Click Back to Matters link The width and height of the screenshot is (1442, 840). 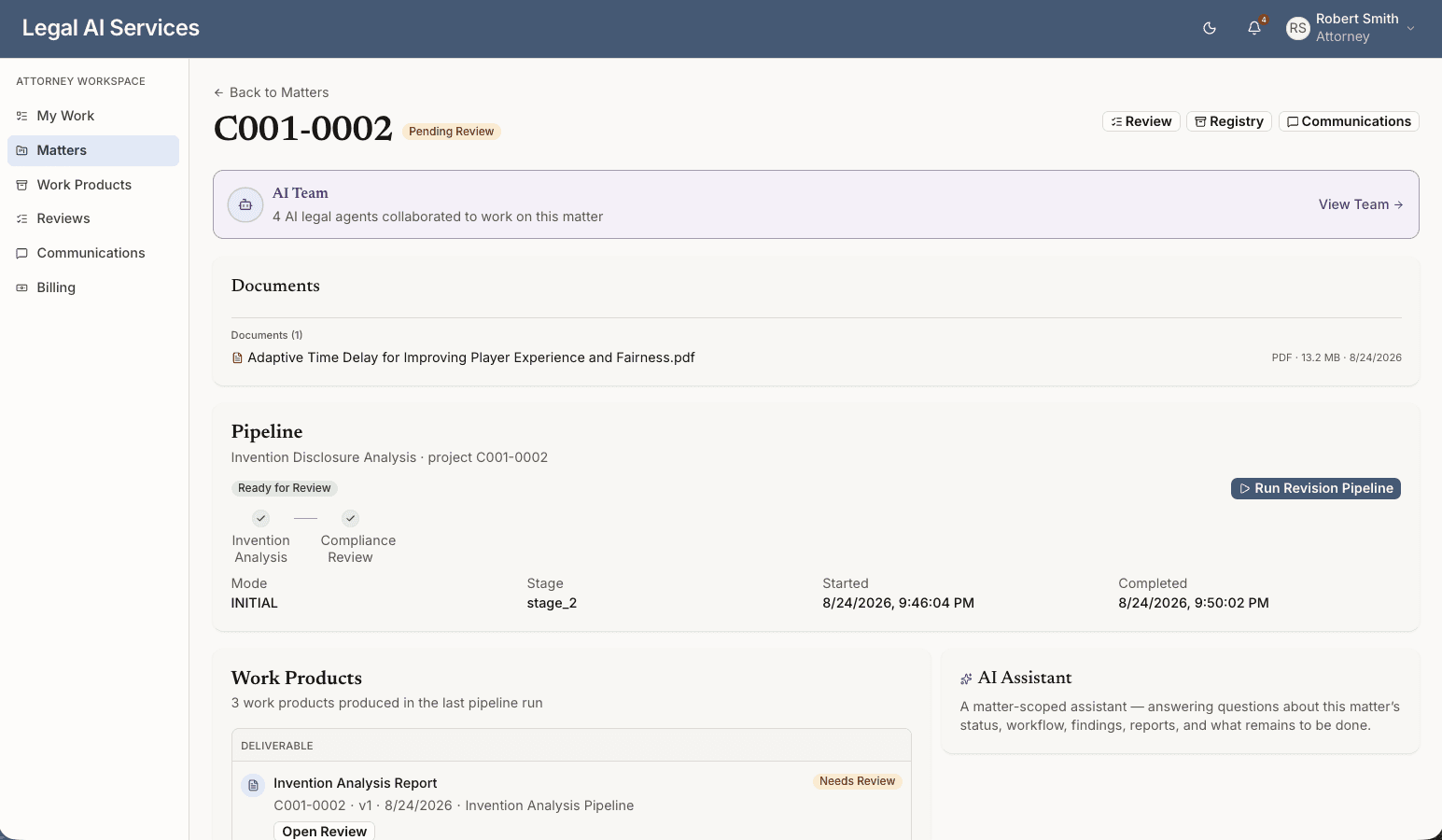tap(271, 92)
